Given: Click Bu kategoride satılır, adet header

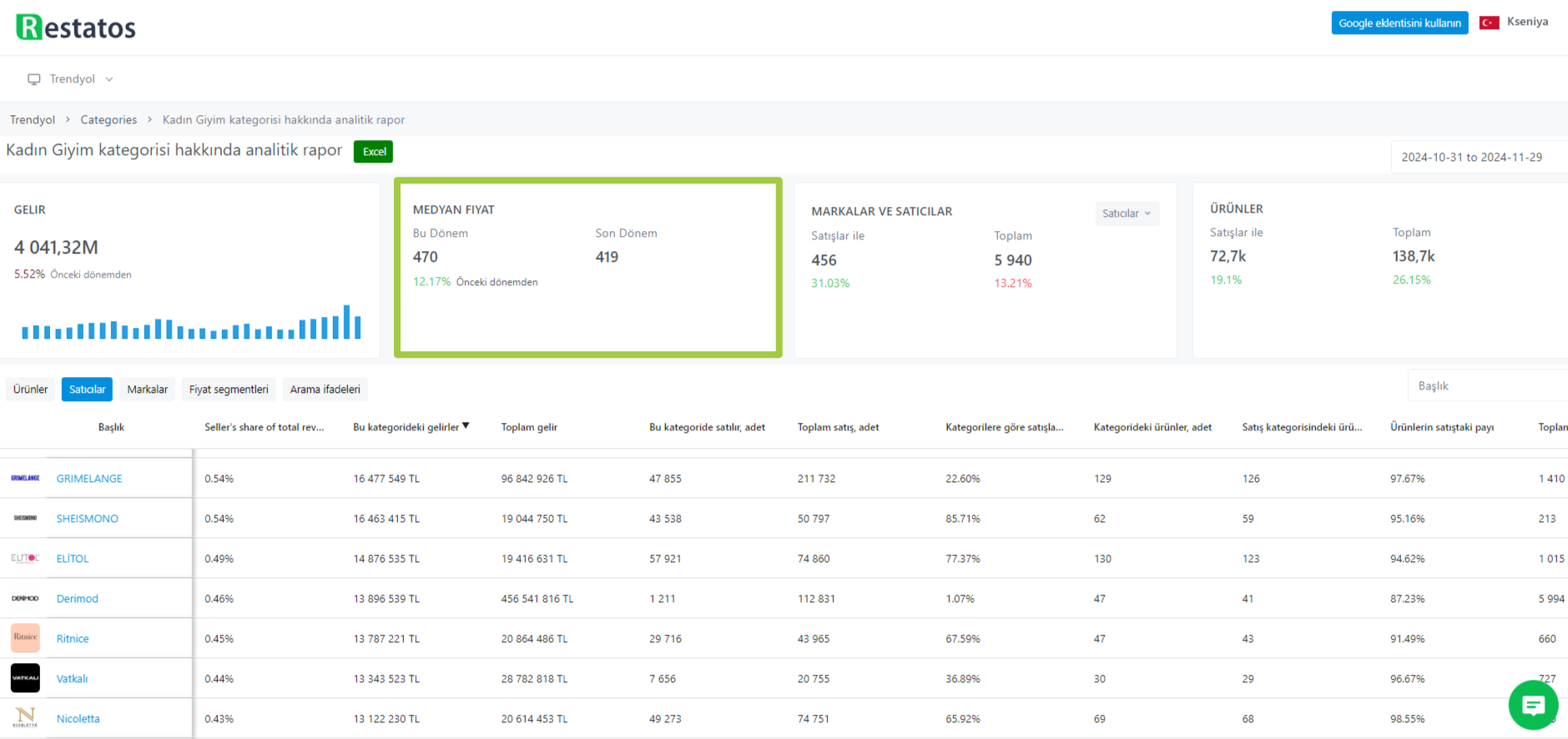Looking at the screenshot, I should click(707, 427).
